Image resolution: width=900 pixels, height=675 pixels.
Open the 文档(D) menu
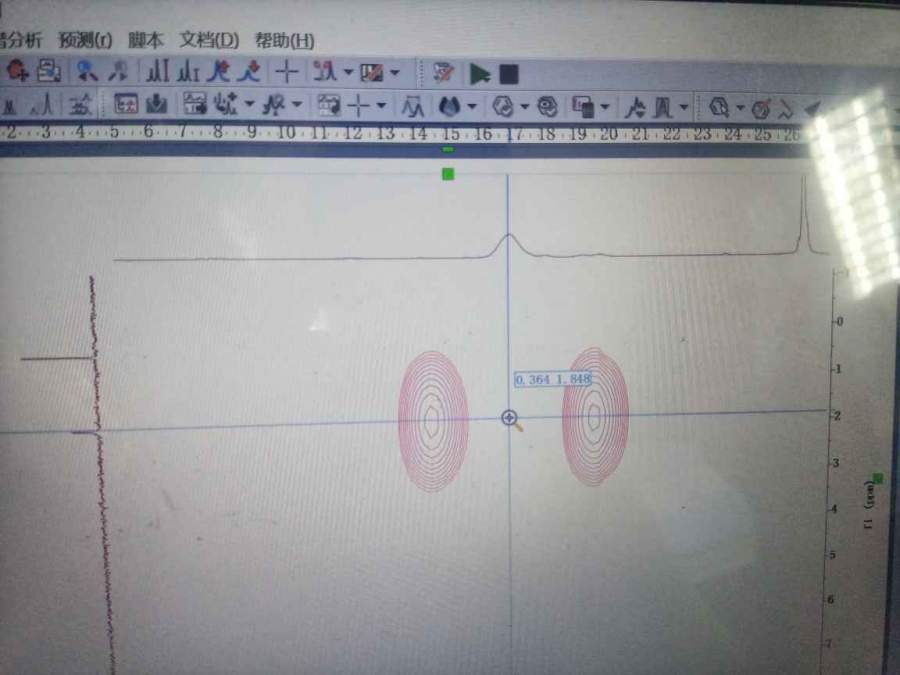tap(209, 40)
